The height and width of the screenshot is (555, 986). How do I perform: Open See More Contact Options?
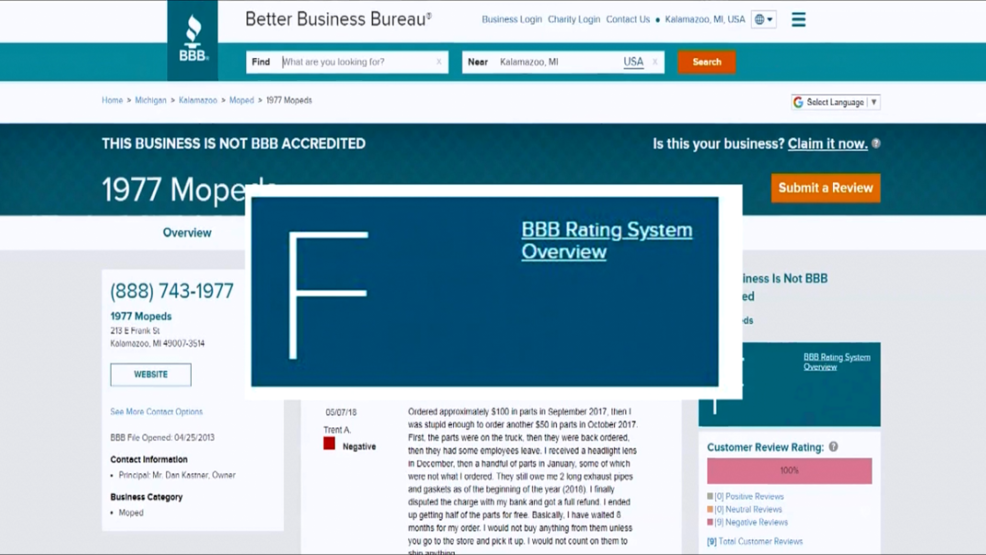(x=157, y=412)
